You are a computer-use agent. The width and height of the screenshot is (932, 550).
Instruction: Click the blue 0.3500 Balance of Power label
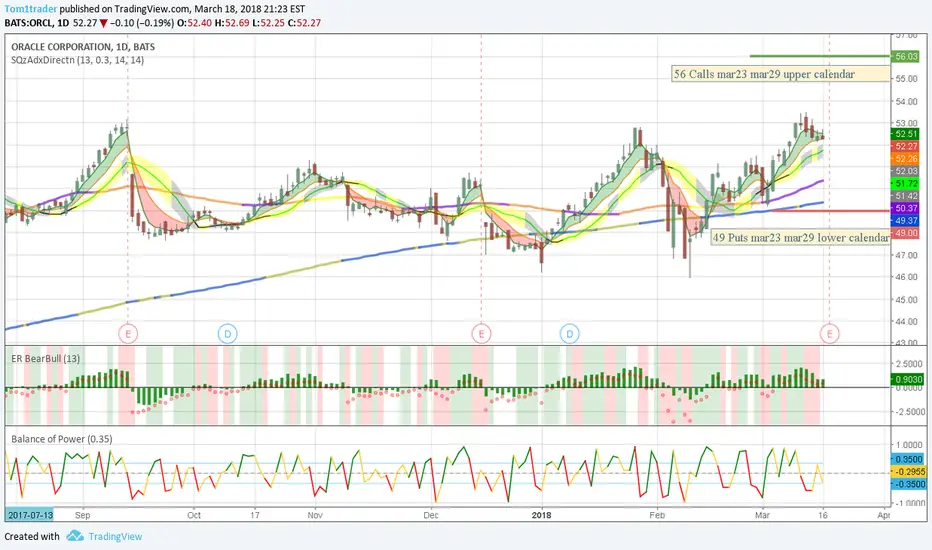(x=909, y=459)
